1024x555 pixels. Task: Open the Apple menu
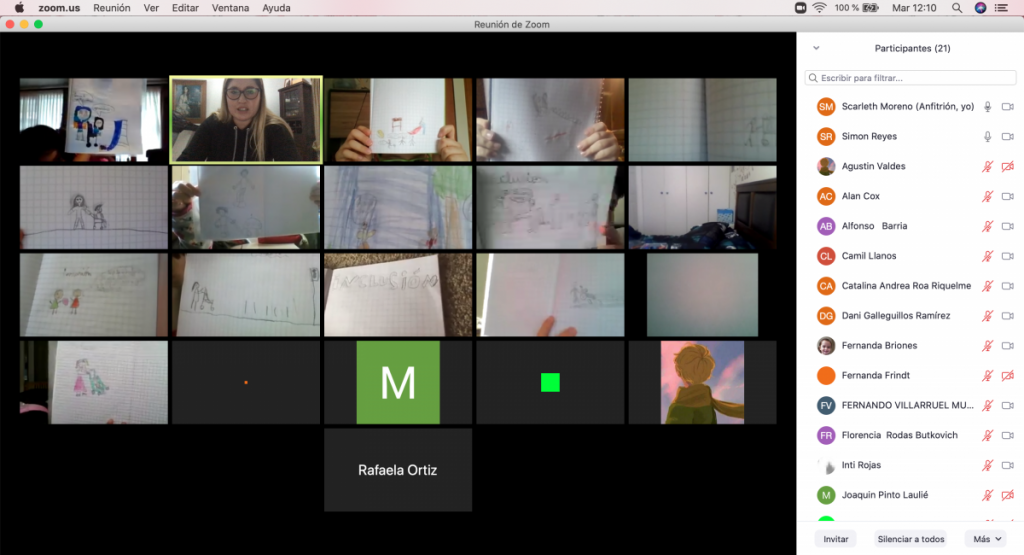(x=19, y=8)
